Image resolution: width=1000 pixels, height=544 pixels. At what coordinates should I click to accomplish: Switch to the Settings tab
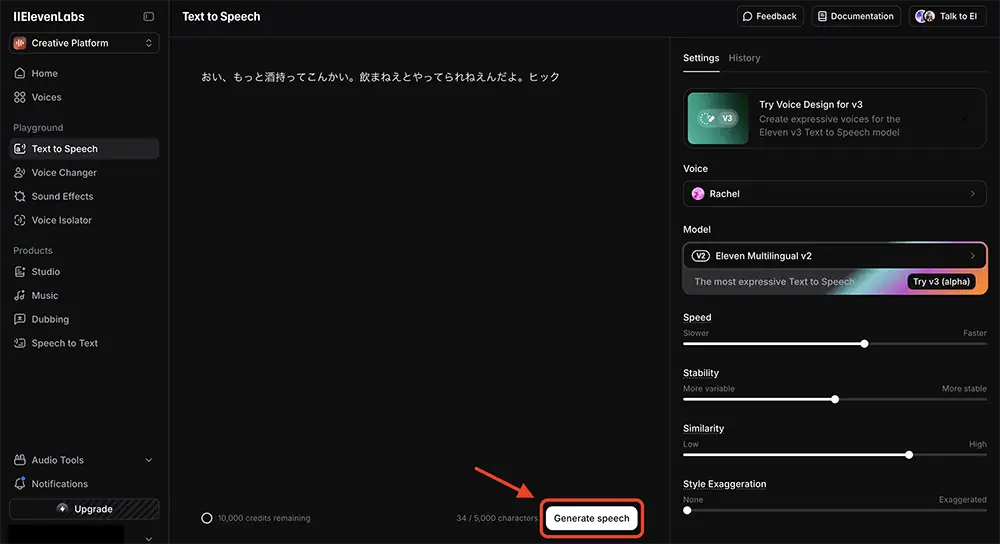701,58
